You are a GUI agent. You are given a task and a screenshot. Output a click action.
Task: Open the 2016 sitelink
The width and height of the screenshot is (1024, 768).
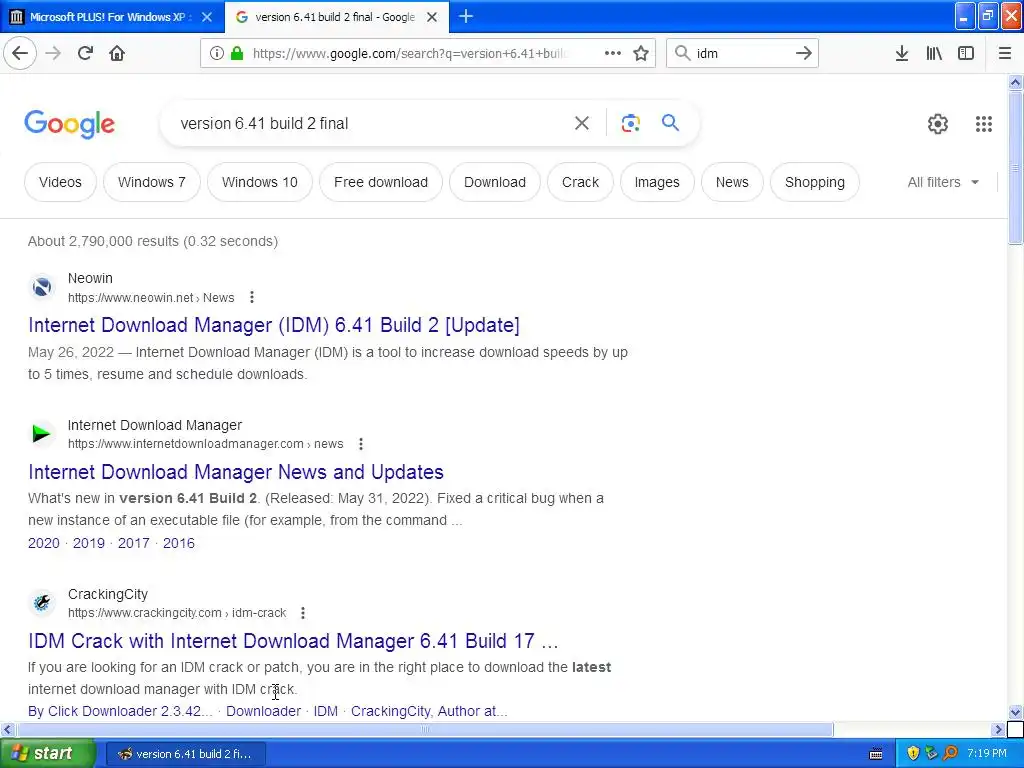(178, 543)
